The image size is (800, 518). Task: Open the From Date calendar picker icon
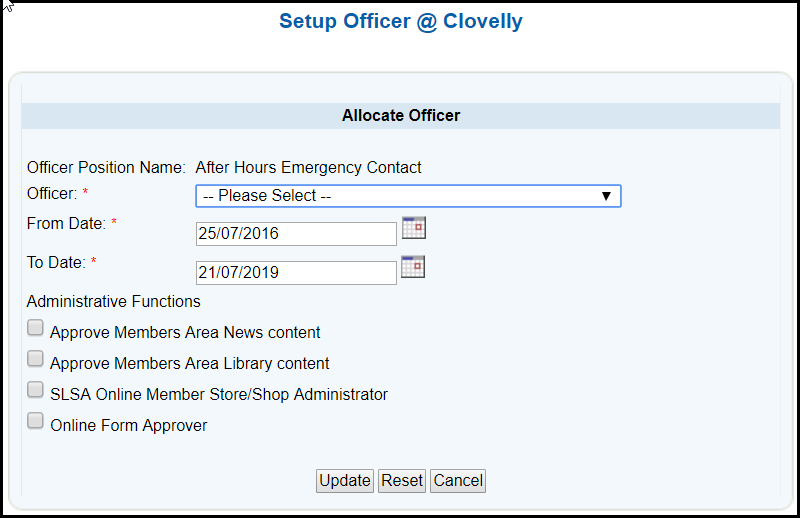(414, 228)
